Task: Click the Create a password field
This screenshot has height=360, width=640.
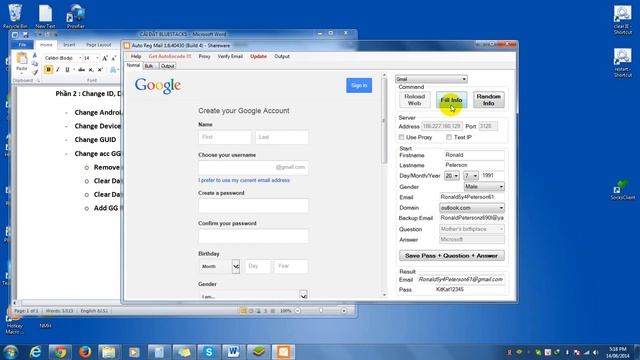Action: tap(253, 206)
